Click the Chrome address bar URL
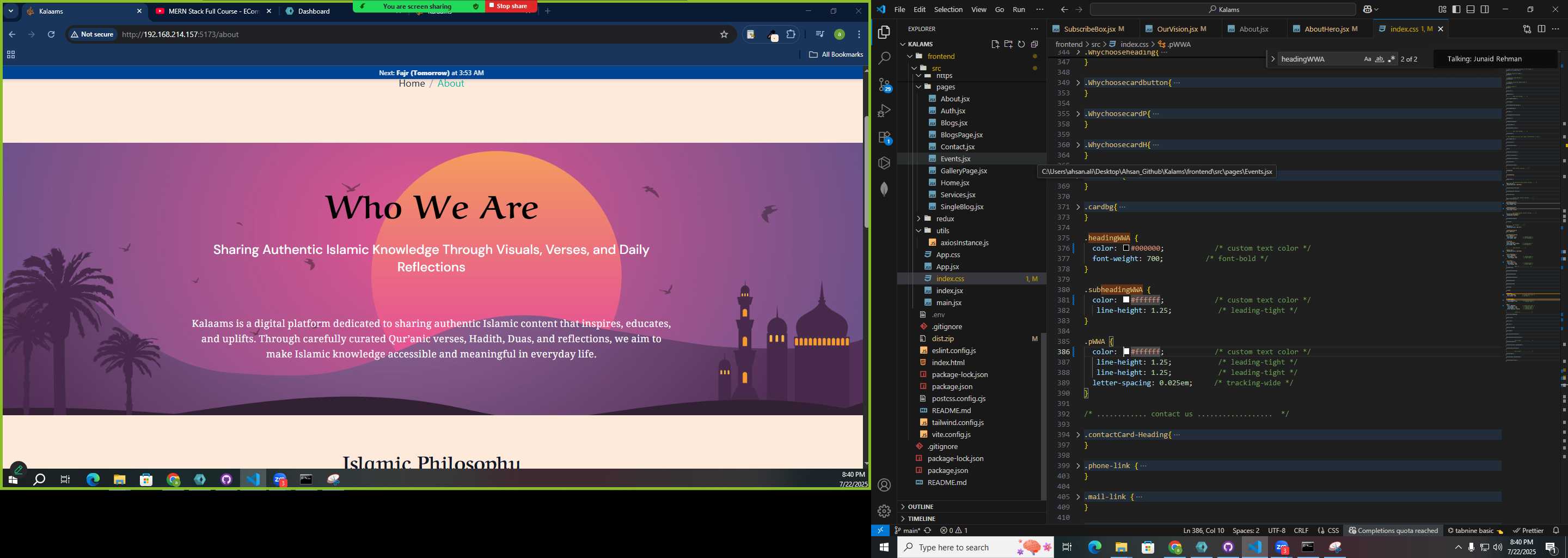 (x=180, y=34)
